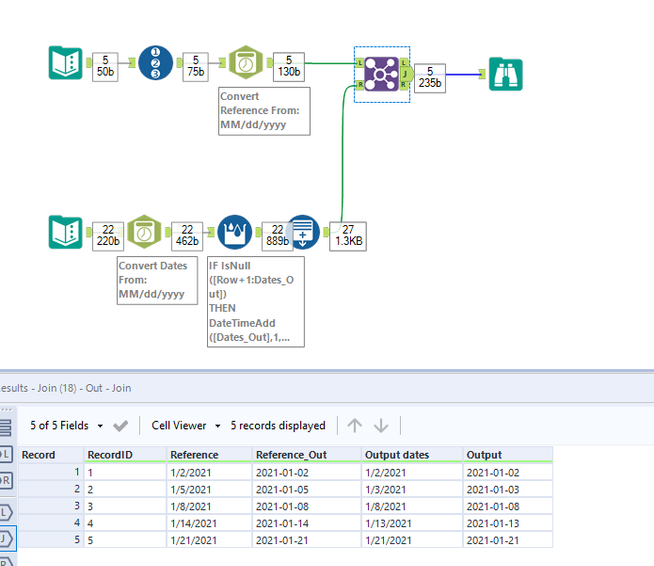Select the 5 235b connection label

point(430,78)
